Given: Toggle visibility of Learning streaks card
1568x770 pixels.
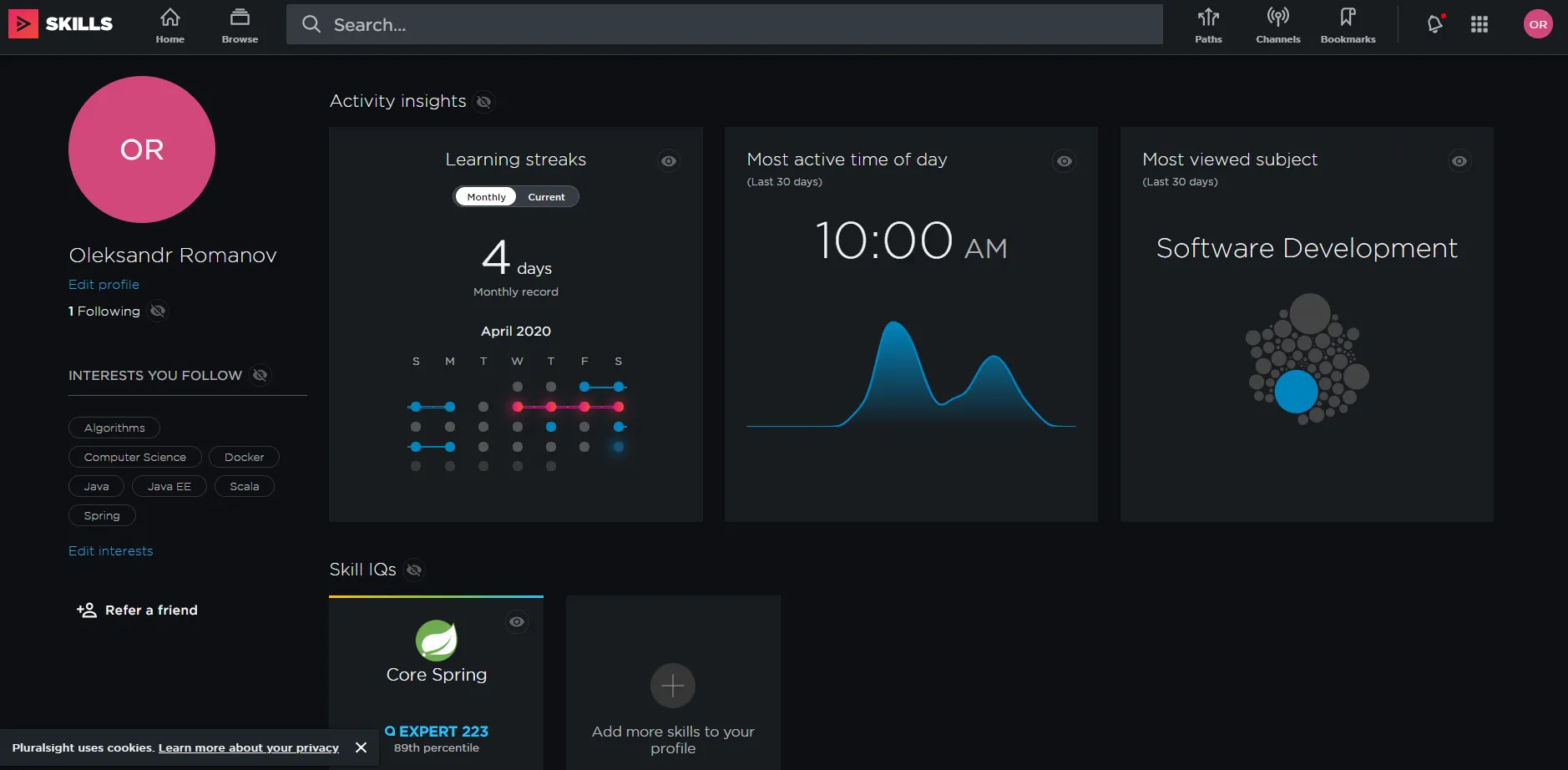Looking at the screenshot, I should (x=669, y=161).
